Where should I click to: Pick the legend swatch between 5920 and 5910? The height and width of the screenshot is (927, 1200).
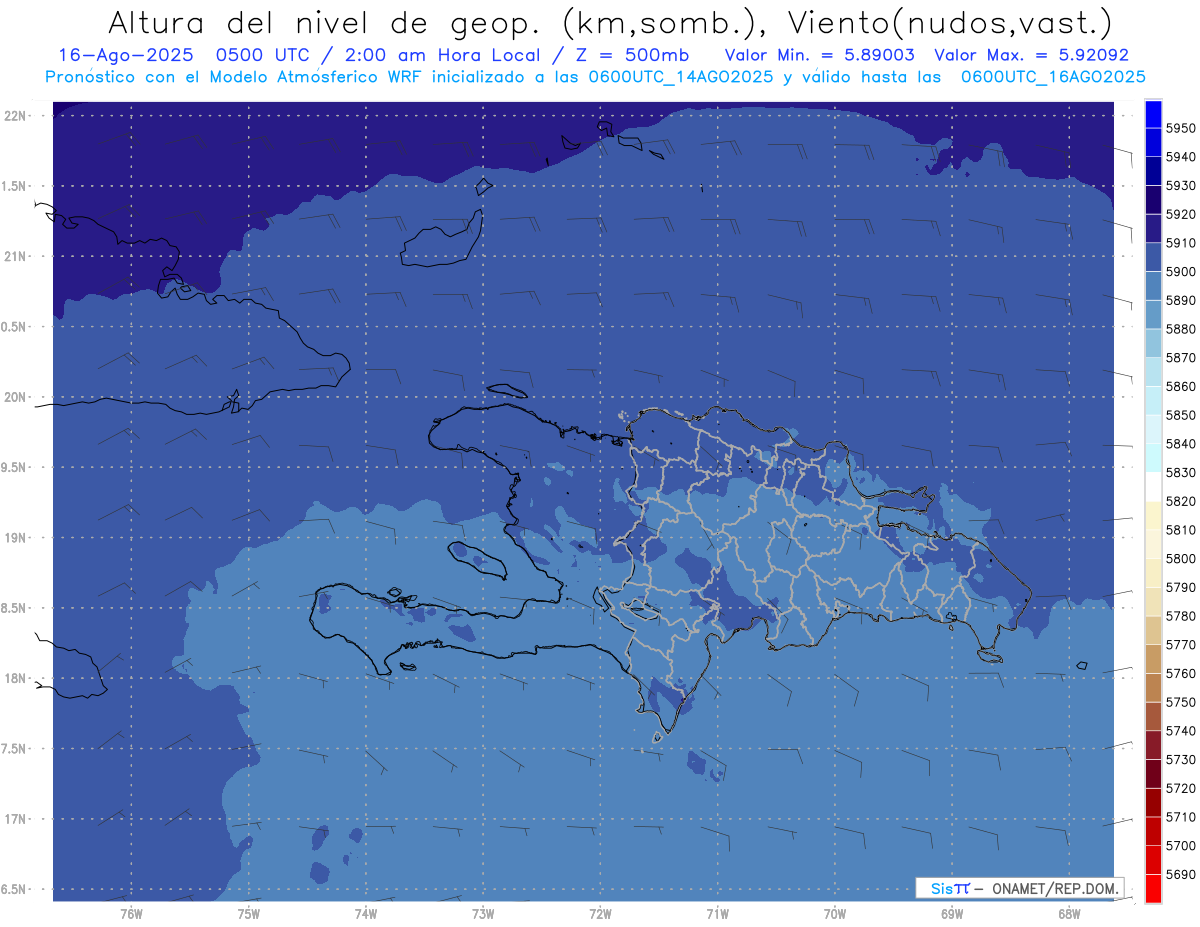tap(1153, 229)
